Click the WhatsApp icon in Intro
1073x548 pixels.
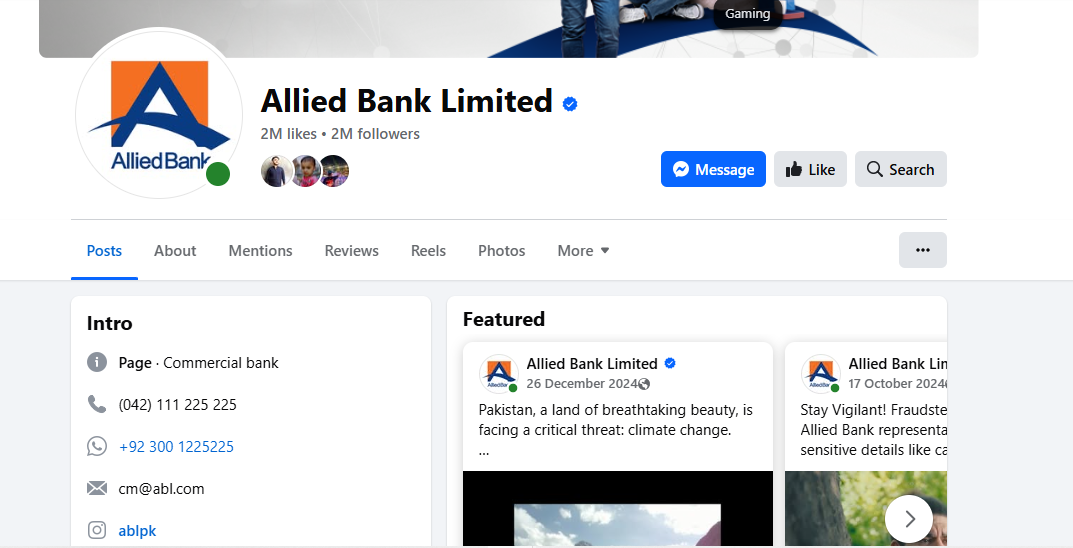point(97,447)
